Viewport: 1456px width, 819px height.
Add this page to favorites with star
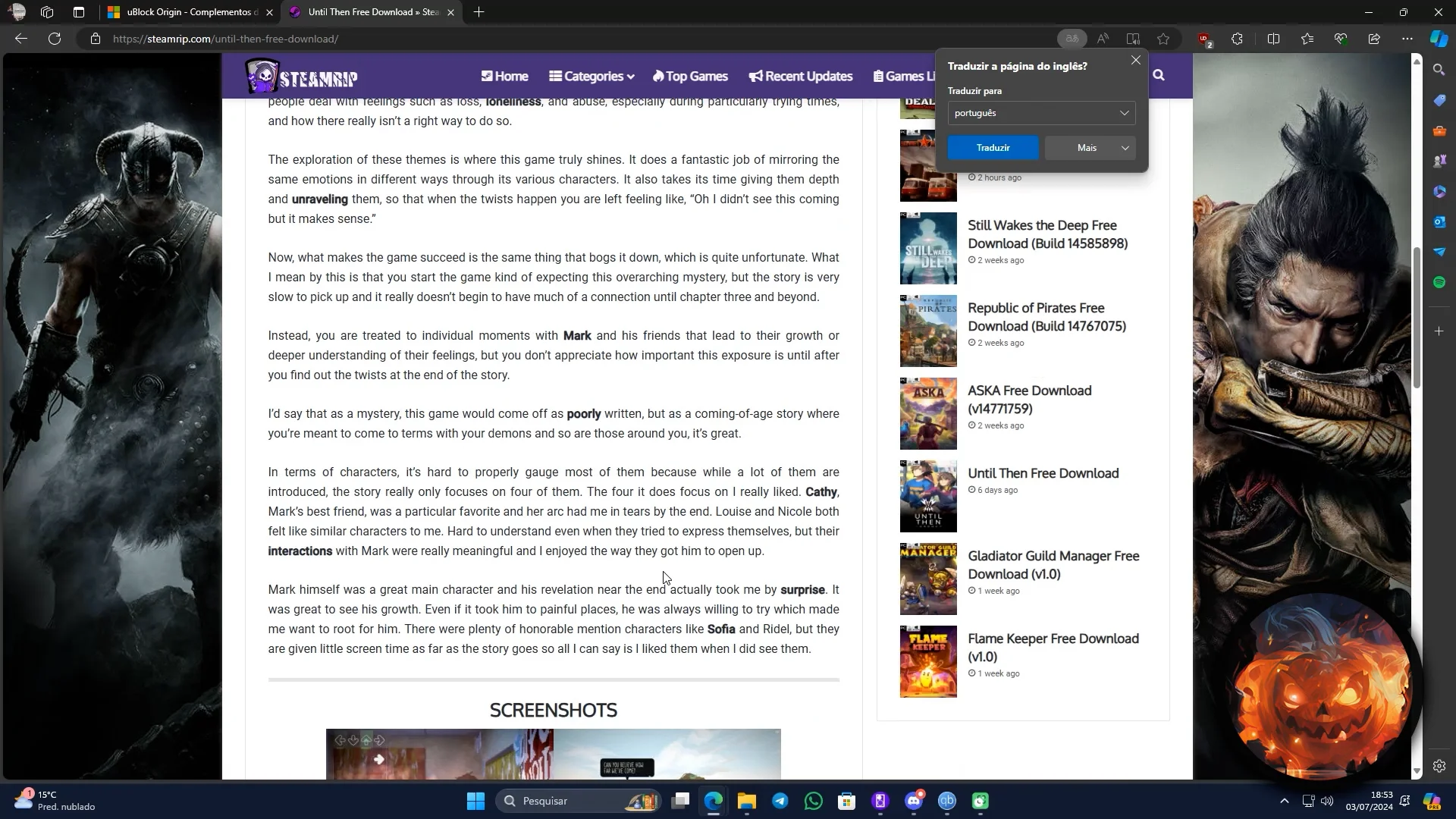1163,39
